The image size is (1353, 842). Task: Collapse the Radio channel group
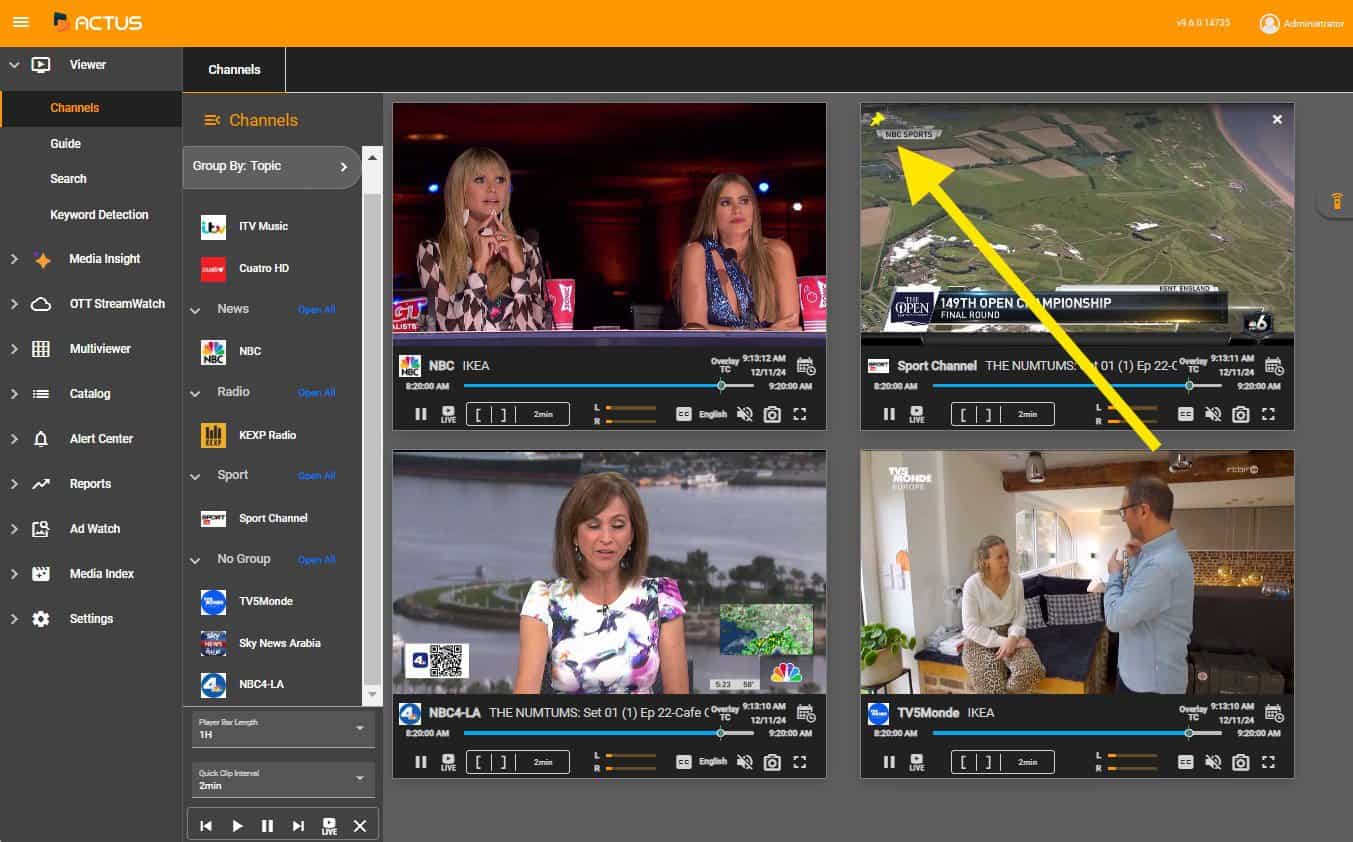196,393
